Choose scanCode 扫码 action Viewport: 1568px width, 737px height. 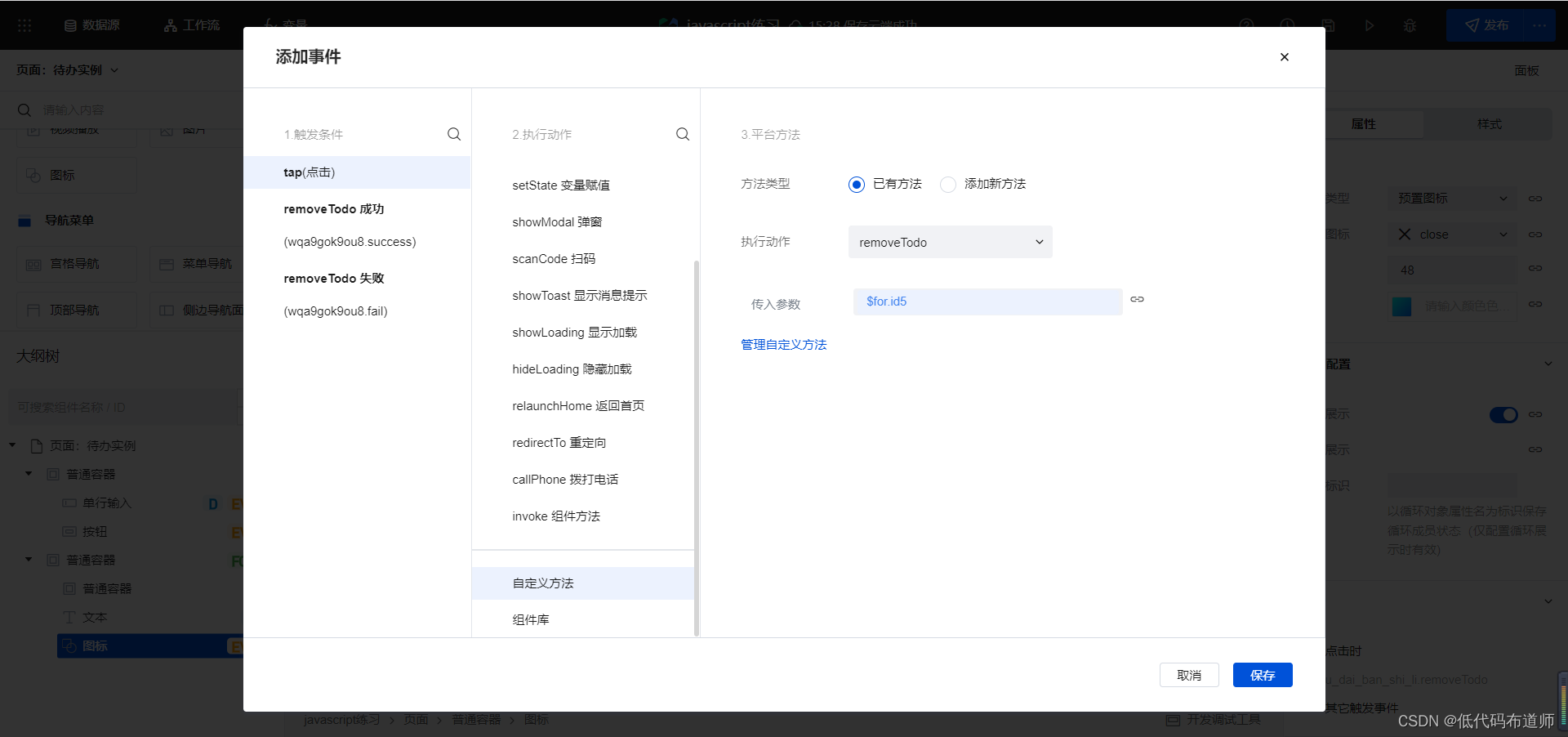coord(554,259)
